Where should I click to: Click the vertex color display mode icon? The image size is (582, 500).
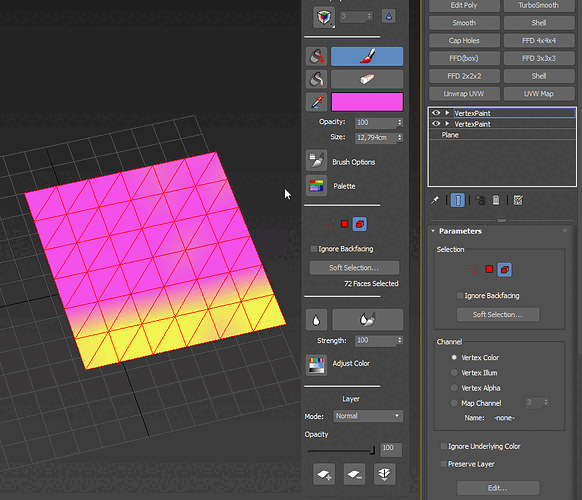[324, 17]
